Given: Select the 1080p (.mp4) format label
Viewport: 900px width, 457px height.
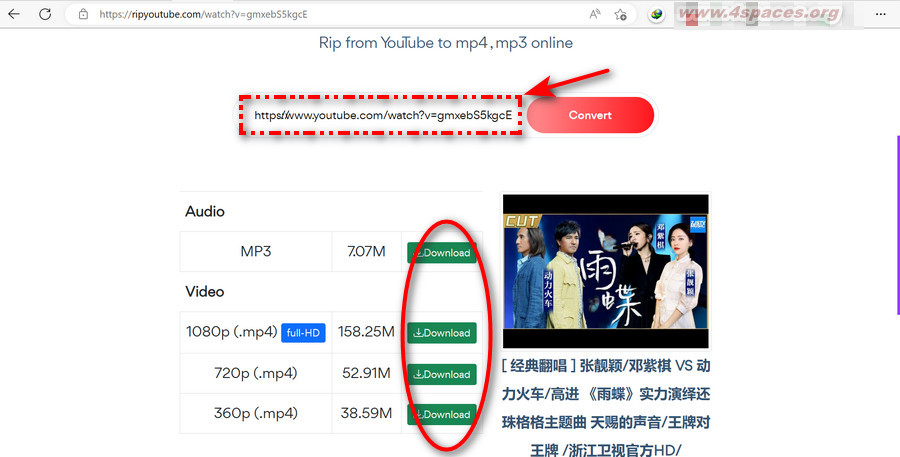Looking at the screenshot, I should coord(231,332).
